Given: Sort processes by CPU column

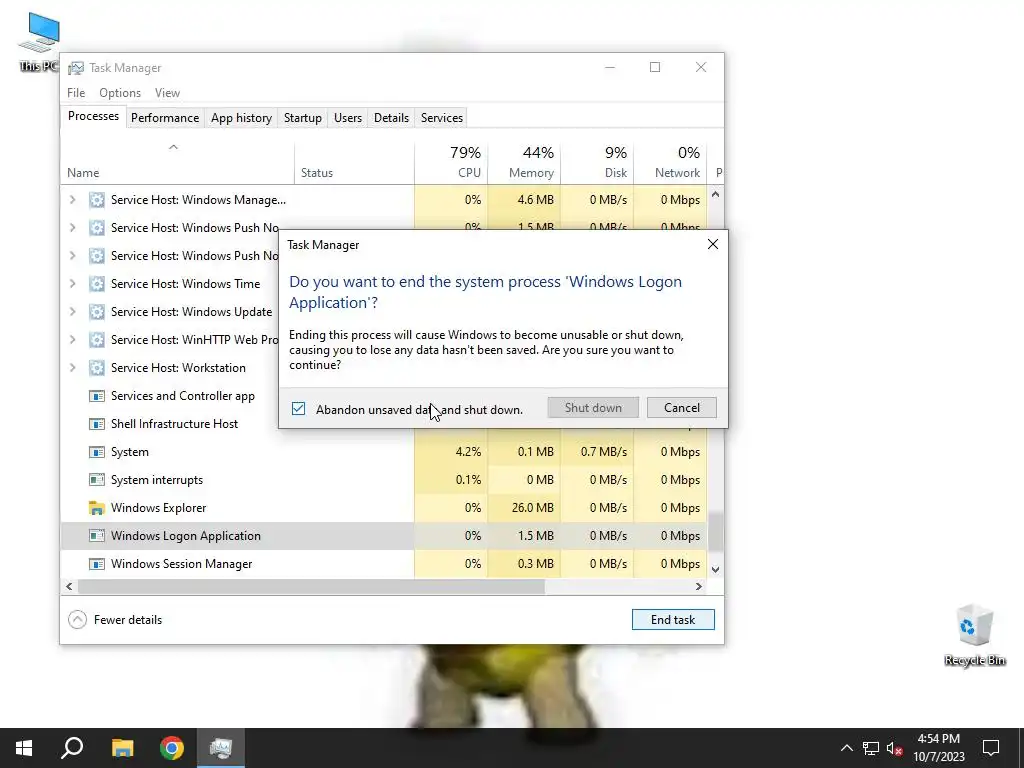Looking at the screenshot, I should point(451,162).
